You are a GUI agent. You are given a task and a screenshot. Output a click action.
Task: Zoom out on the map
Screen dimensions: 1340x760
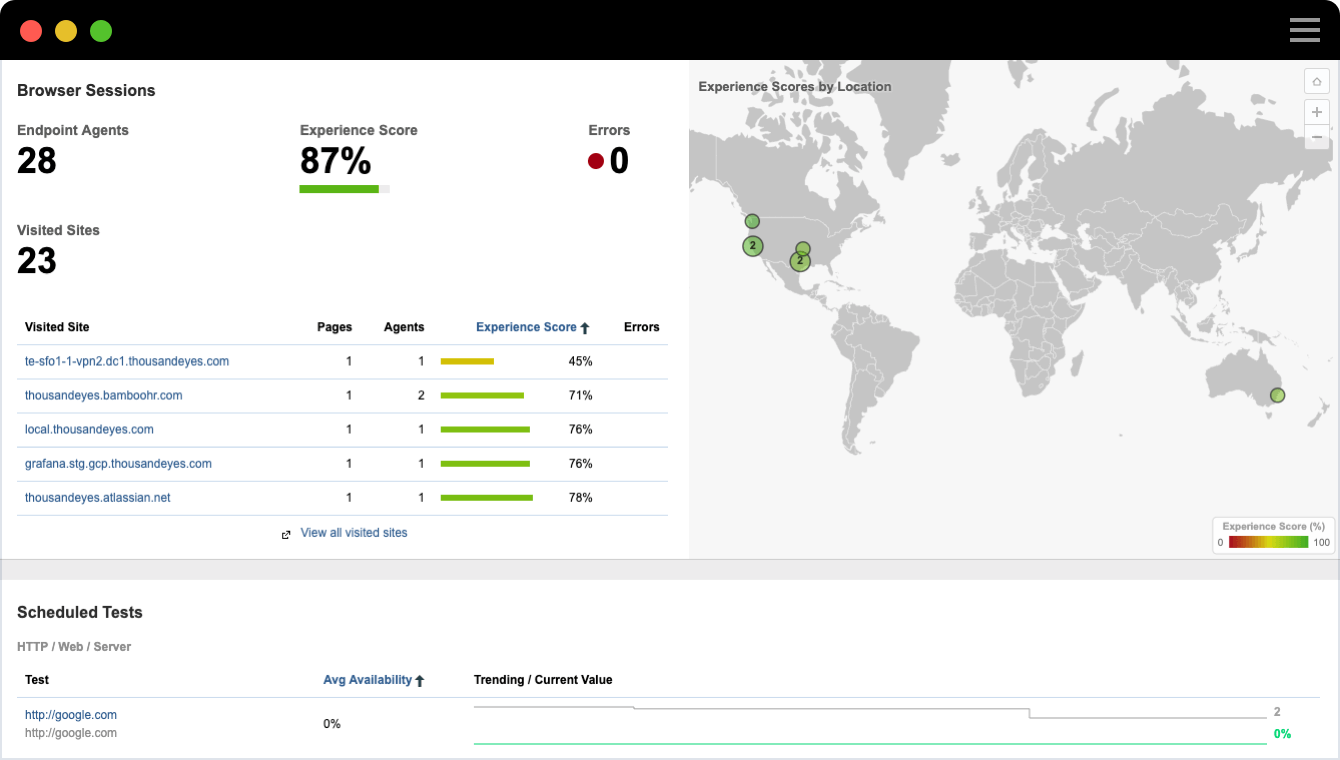tap(1317, 137)
